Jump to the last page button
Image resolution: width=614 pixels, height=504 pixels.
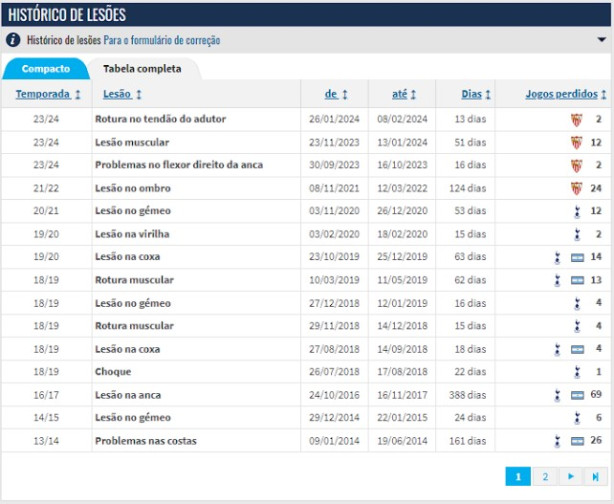(596, 477)
